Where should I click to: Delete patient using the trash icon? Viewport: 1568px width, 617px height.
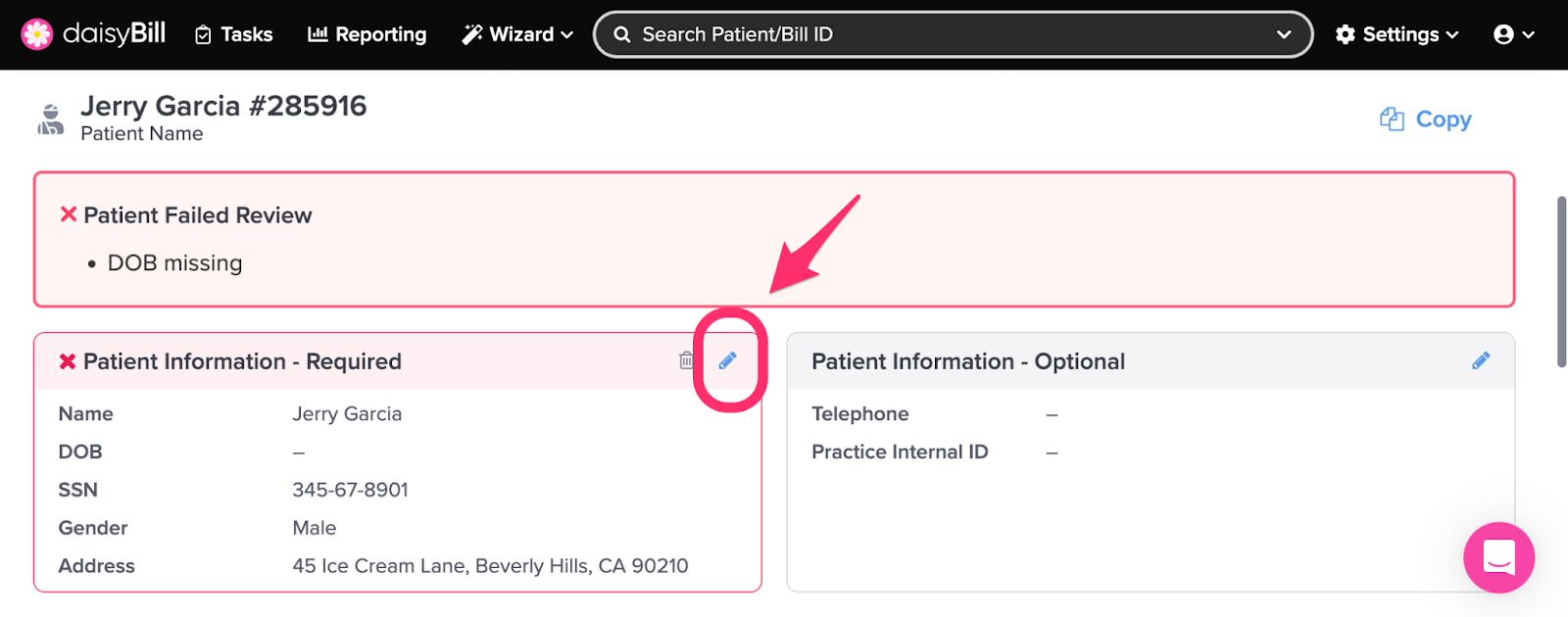[x=686, y=360]
